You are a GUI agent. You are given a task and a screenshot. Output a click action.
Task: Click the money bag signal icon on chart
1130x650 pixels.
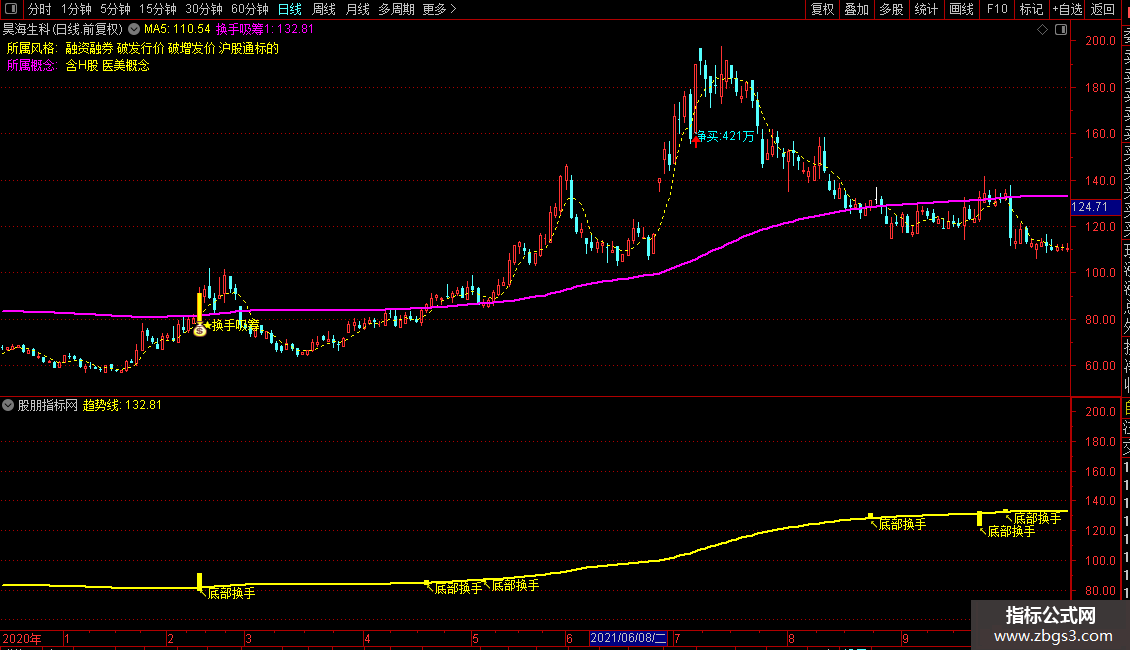(200, 330)
